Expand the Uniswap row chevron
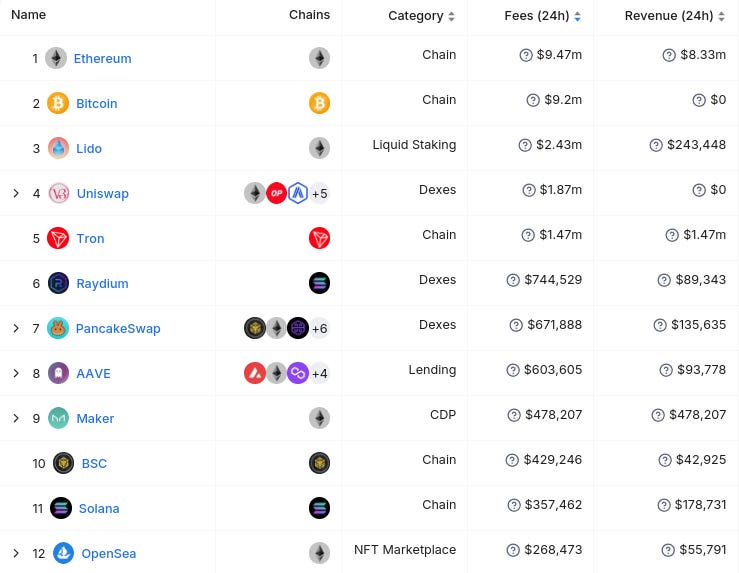Screen dimensions: 739x573 pyautogui.click(x=16, y=193)
